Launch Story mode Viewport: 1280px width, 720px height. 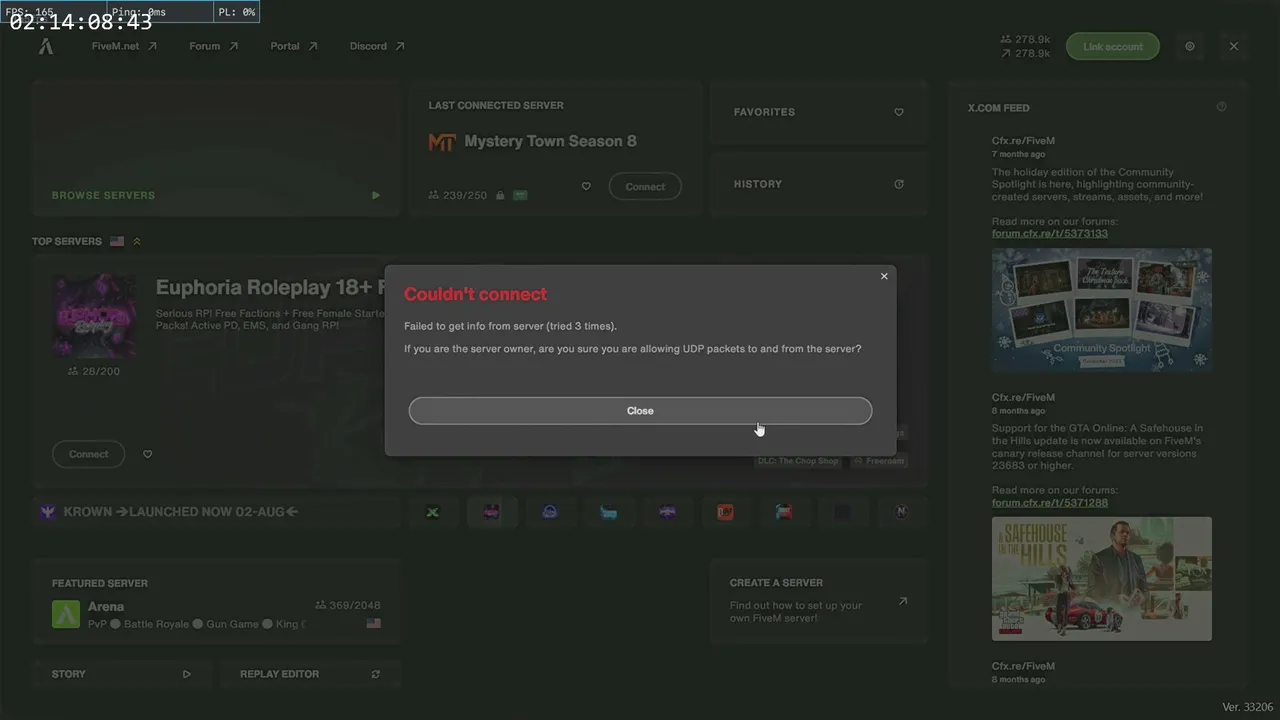tap(121, 674)
